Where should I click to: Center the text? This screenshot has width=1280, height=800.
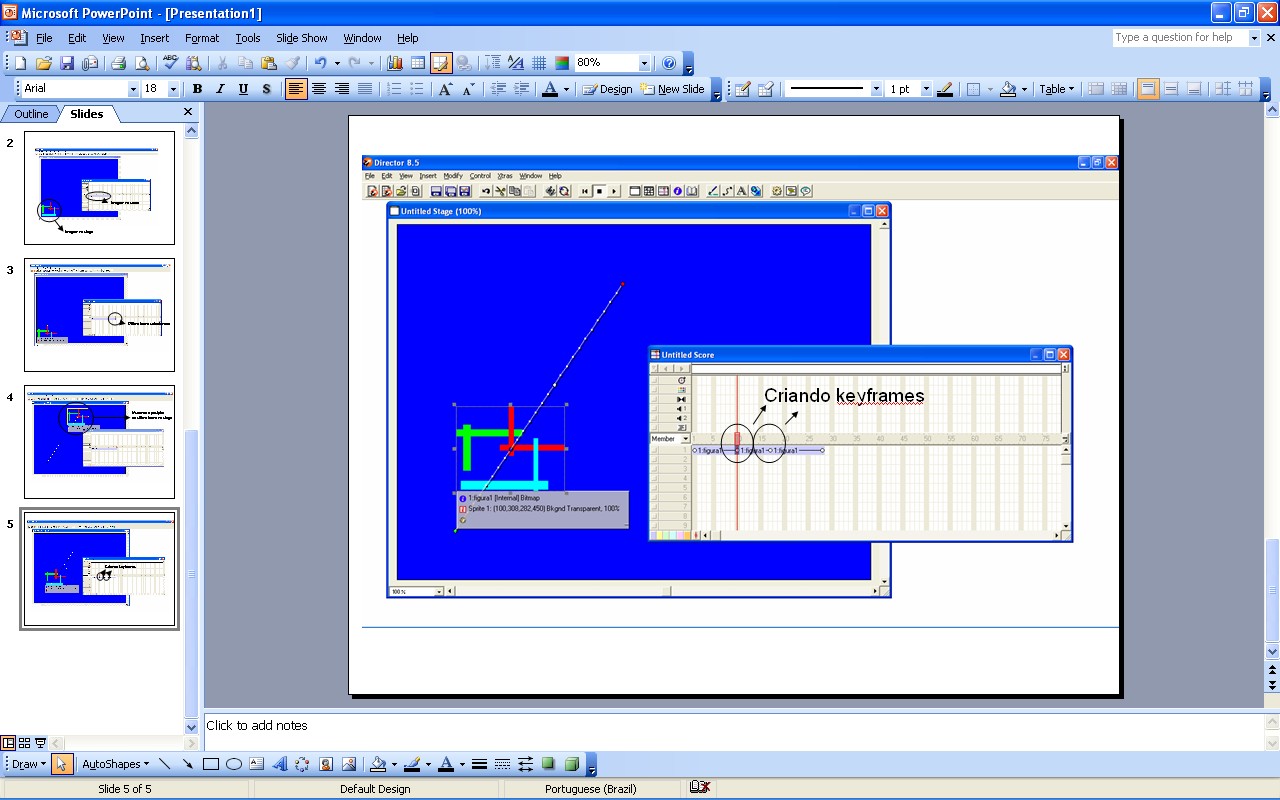[x=319, y=89]
